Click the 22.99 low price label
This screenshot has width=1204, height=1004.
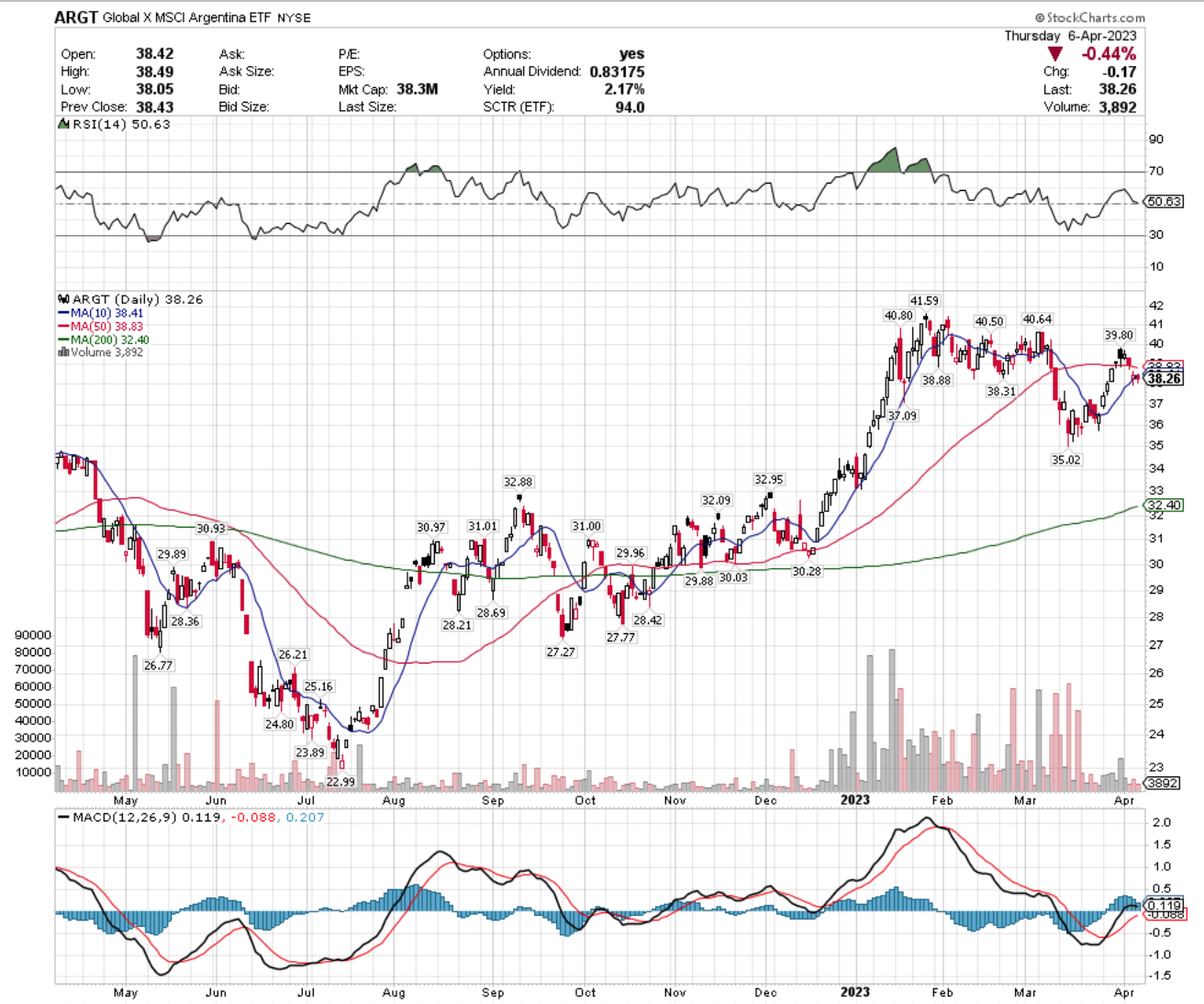click(340, 782)
